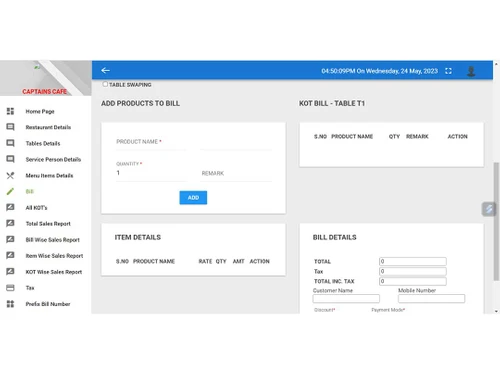
Task: View KOT Wise Sales Report
Action: click(x=54, y=272)
